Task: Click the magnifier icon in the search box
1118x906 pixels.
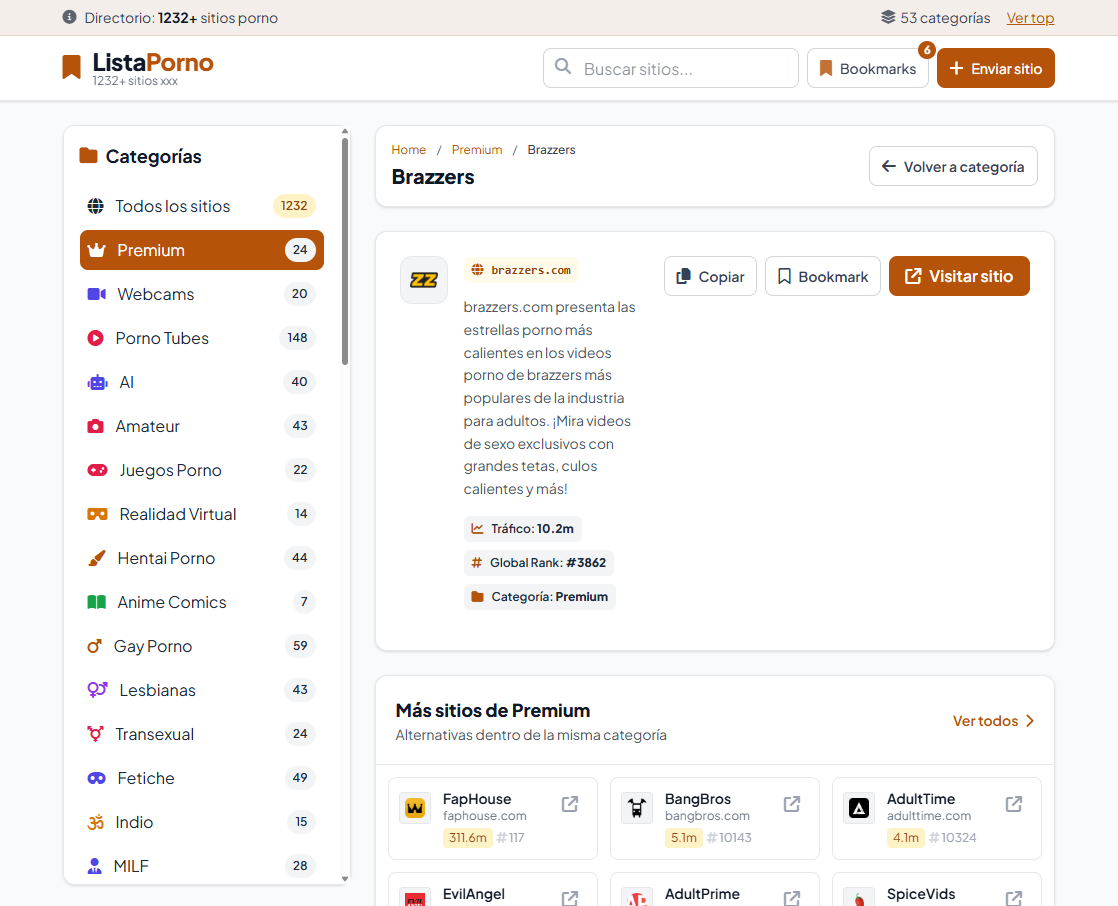Action: tap(563, 67)
